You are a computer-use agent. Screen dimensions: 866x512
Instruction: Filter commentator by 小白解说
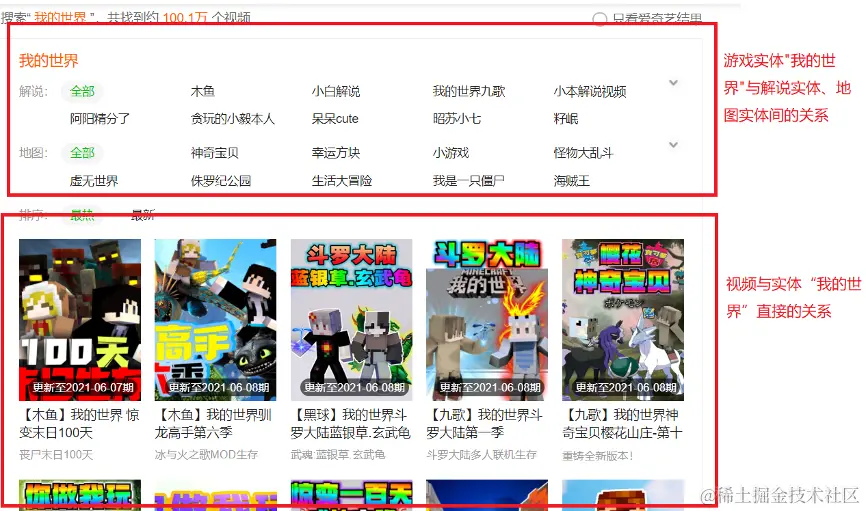pos(336,91)
